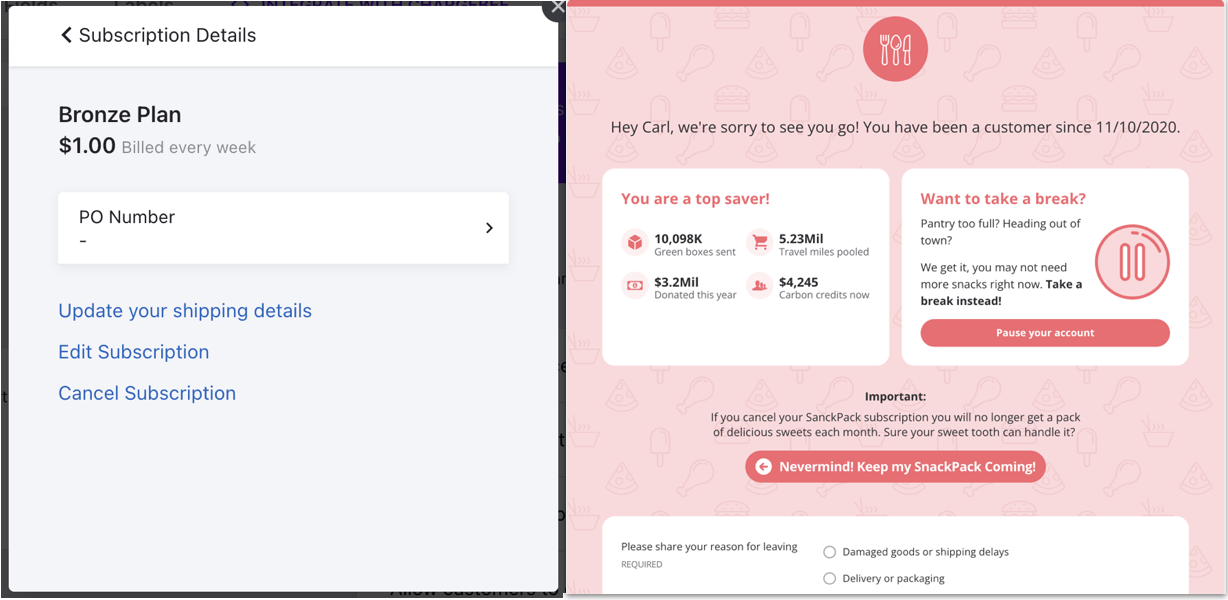Close the subscription details panel

[556, 6]
